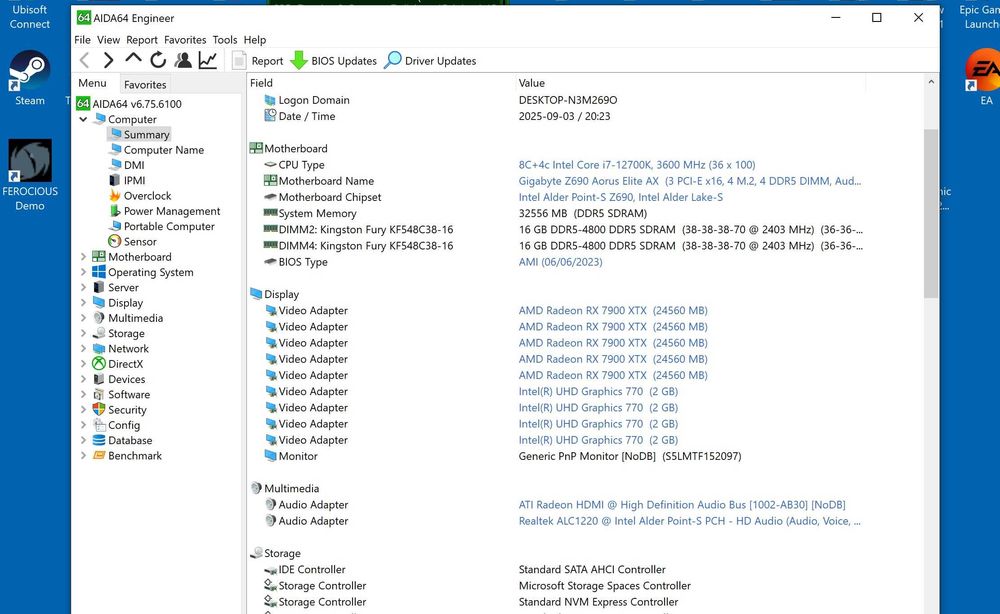Expand the Display tree node
The height and width of the screenshot is (614, 1000).
83,303
